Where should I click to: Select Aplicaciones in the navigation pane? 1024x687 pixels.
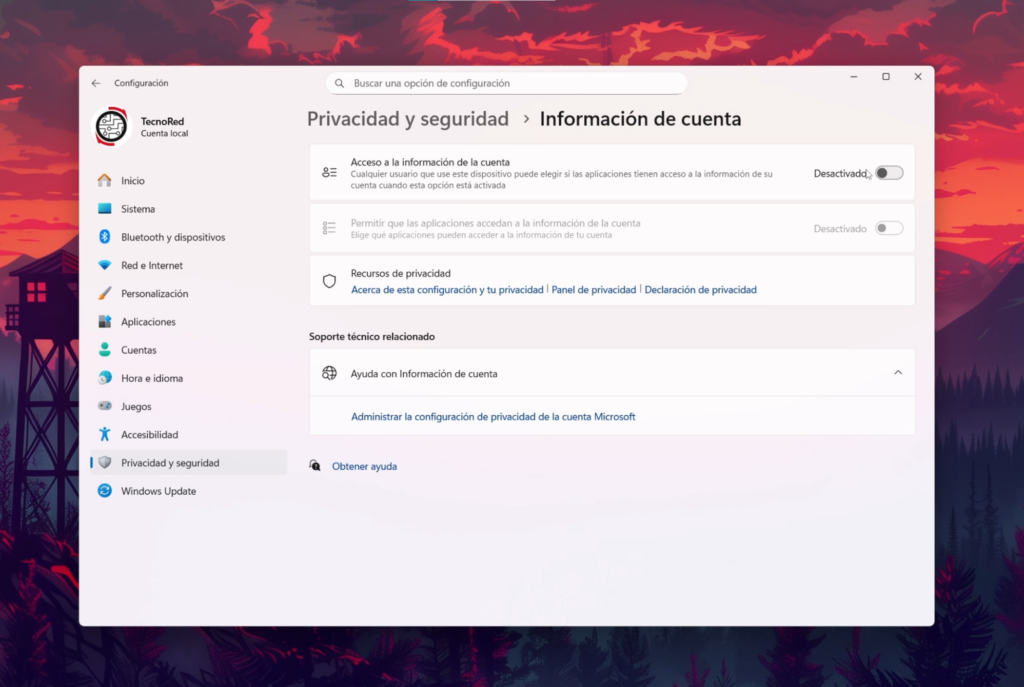point(151,321)
